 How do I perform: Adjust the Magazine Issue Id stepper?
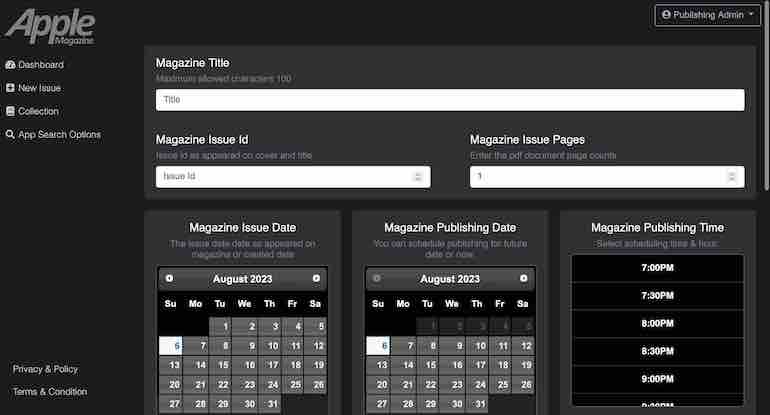(417, 176)
